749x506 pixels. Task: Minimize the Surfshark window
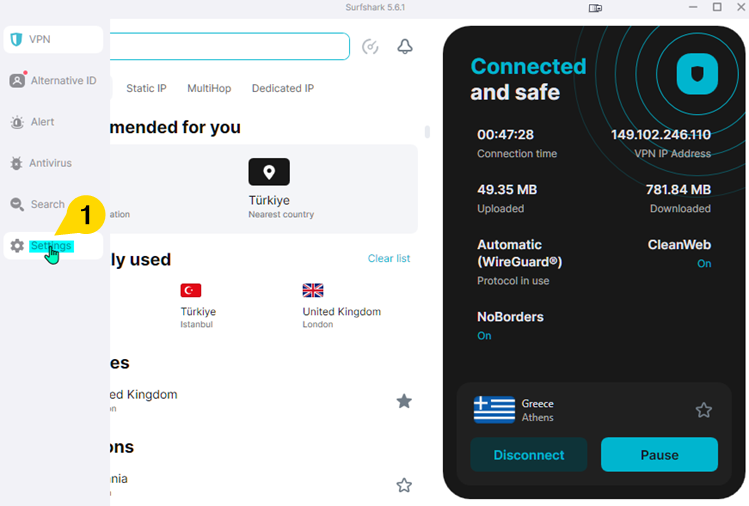693,7
